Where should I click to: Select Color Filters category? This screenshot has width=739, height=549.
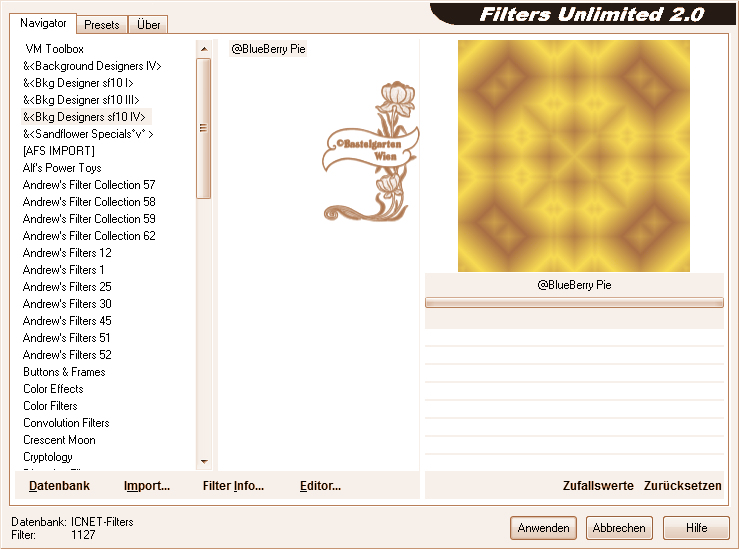(x=50, y=406)
